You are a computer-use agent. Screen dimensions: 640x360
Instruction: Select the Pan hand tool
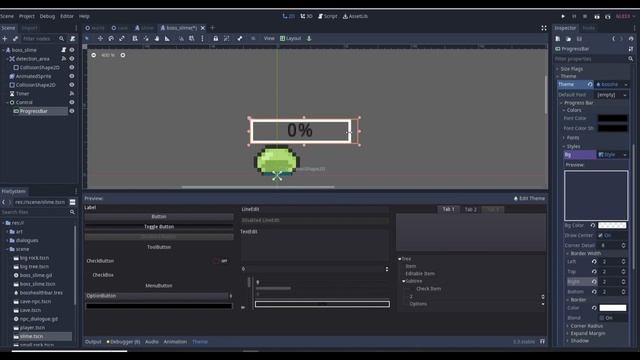(x=157, y=38)
